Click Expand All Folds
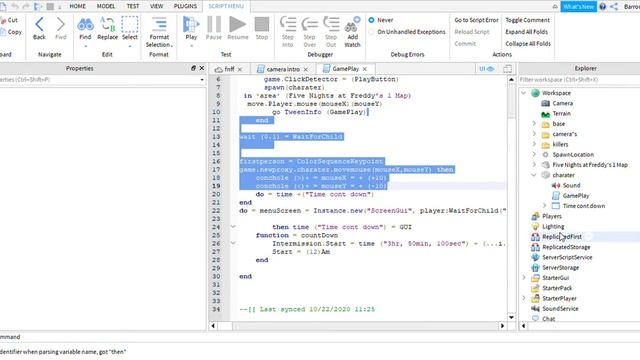This screenshot has height=360, width=640. pos(527,32)
